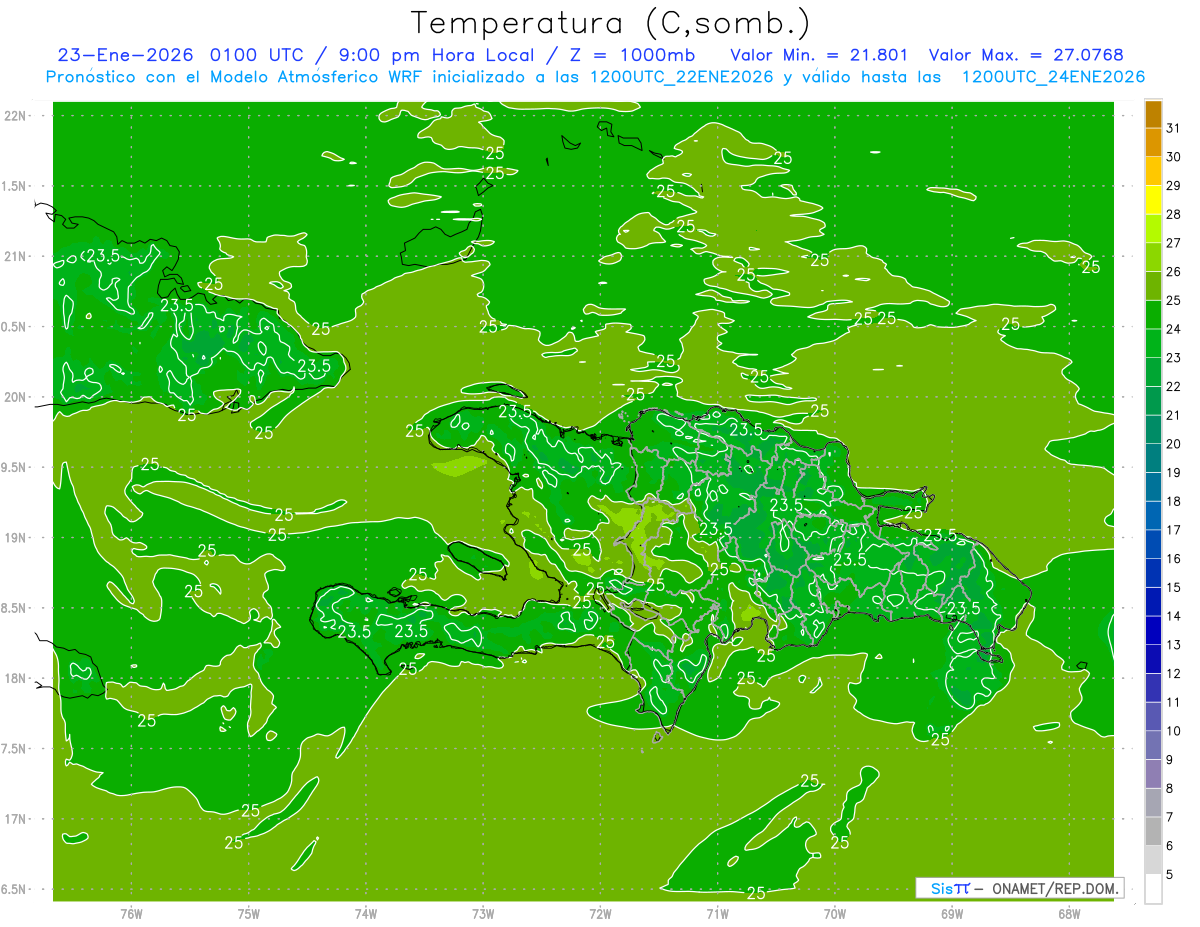The height and width of the screenshot is (927, 1200).
Task: Pick the orange 29–30 color scale swatch
Action: [1153, 171]
